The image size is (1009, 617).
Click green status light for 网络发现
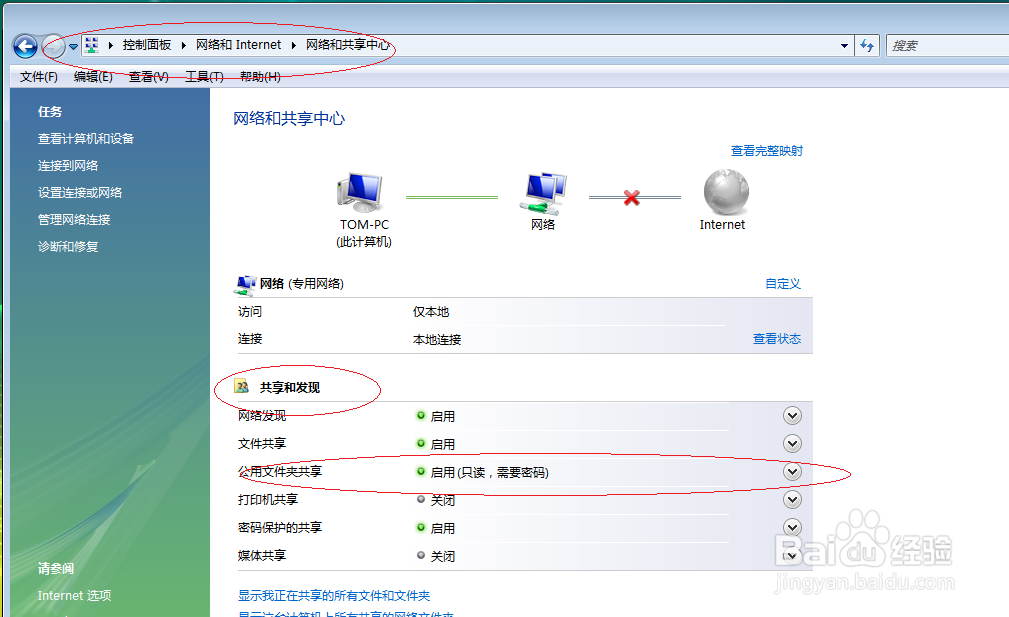[x=421, y=415]
